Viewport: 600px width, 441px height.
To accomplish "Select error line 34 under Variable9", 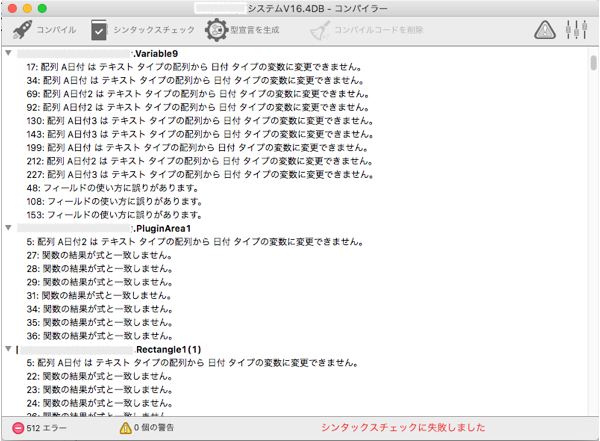I will (195, 80).
